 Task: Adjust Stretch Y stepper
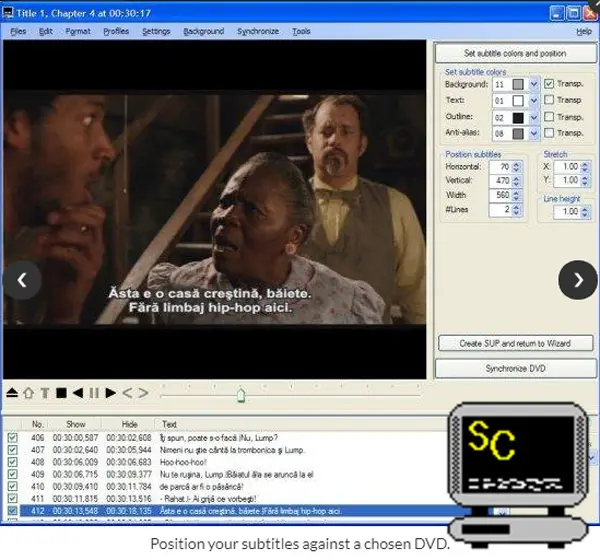click(x=584, y=180)
